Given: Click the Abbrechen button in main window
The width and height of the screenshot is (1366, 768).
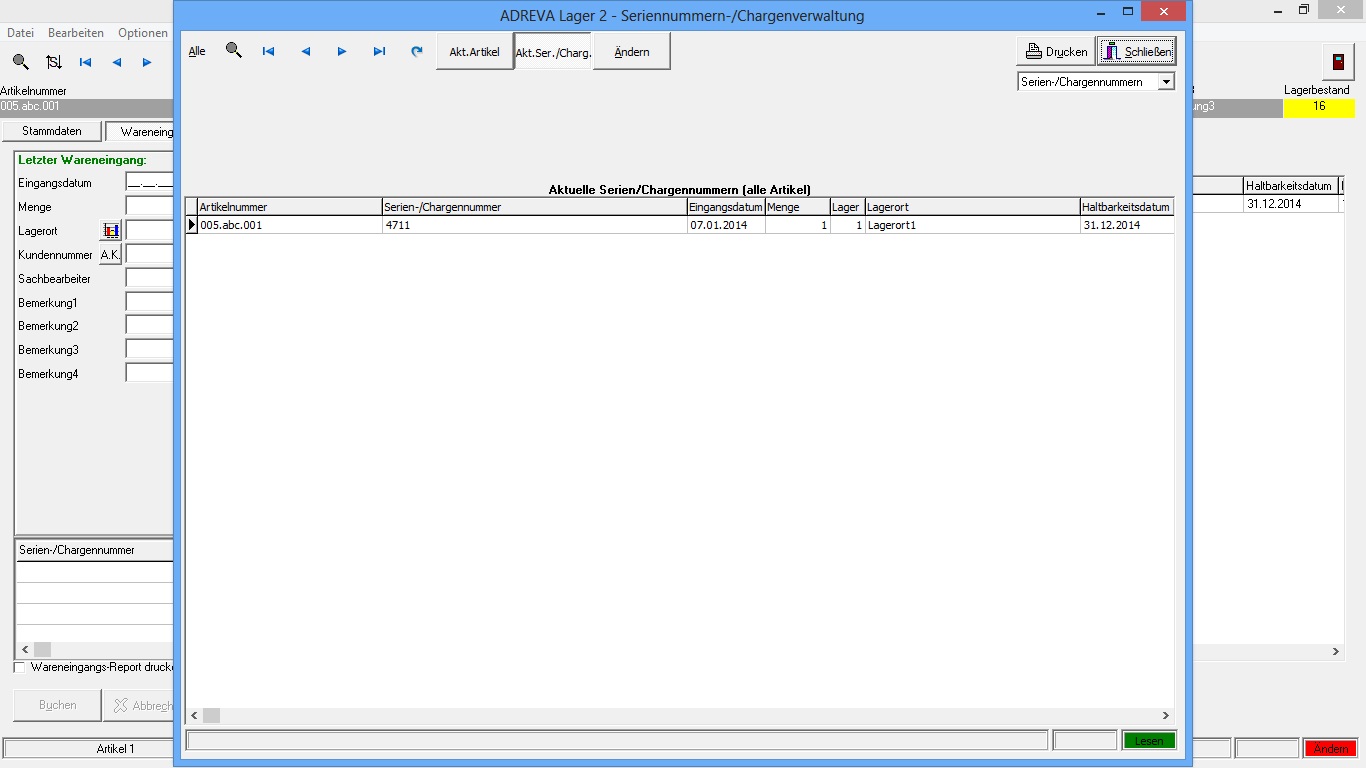Looking at the screenshot, I should click(x=140, y=705).
